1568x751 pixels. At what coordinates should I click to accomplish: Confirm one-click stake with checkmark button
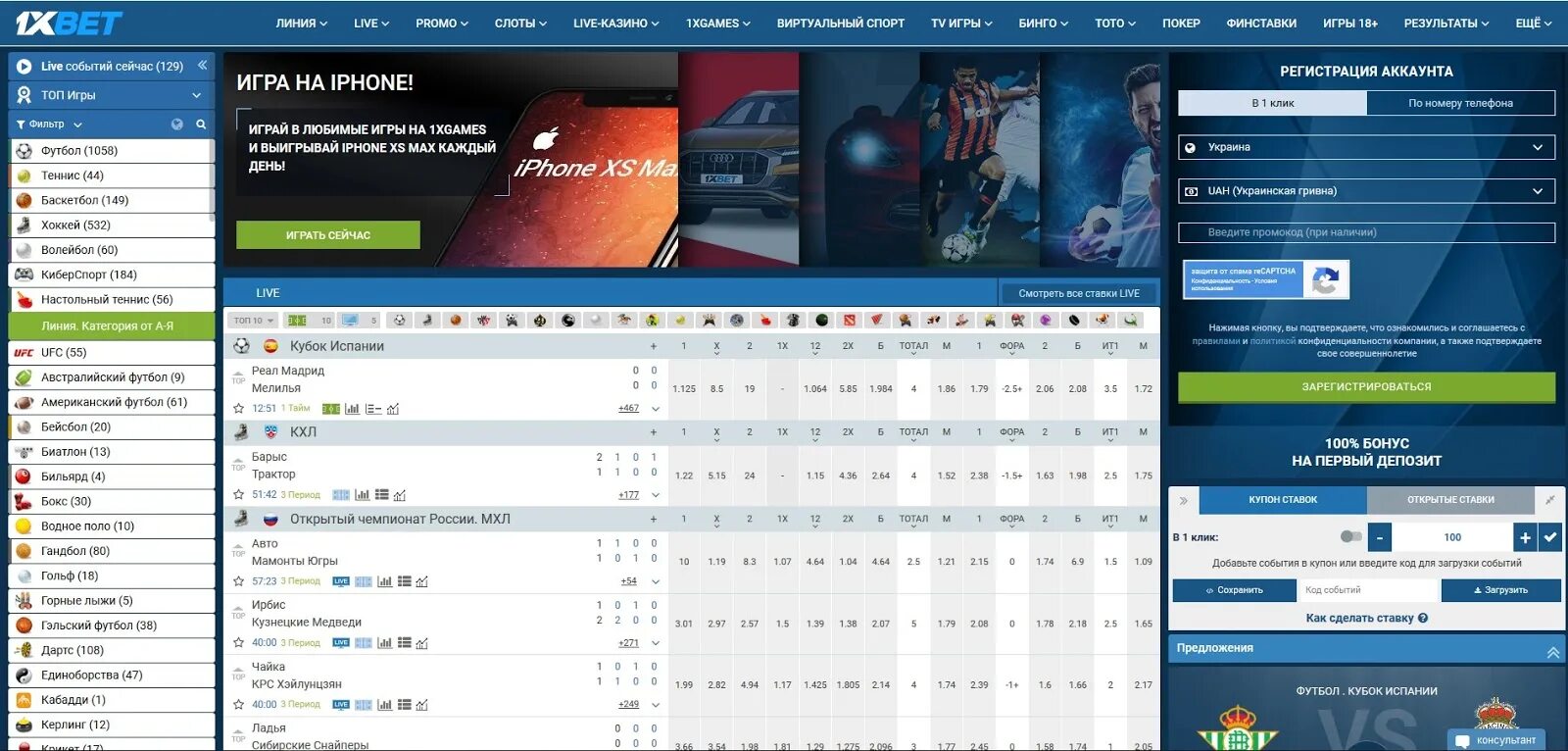click(1549, 537)
